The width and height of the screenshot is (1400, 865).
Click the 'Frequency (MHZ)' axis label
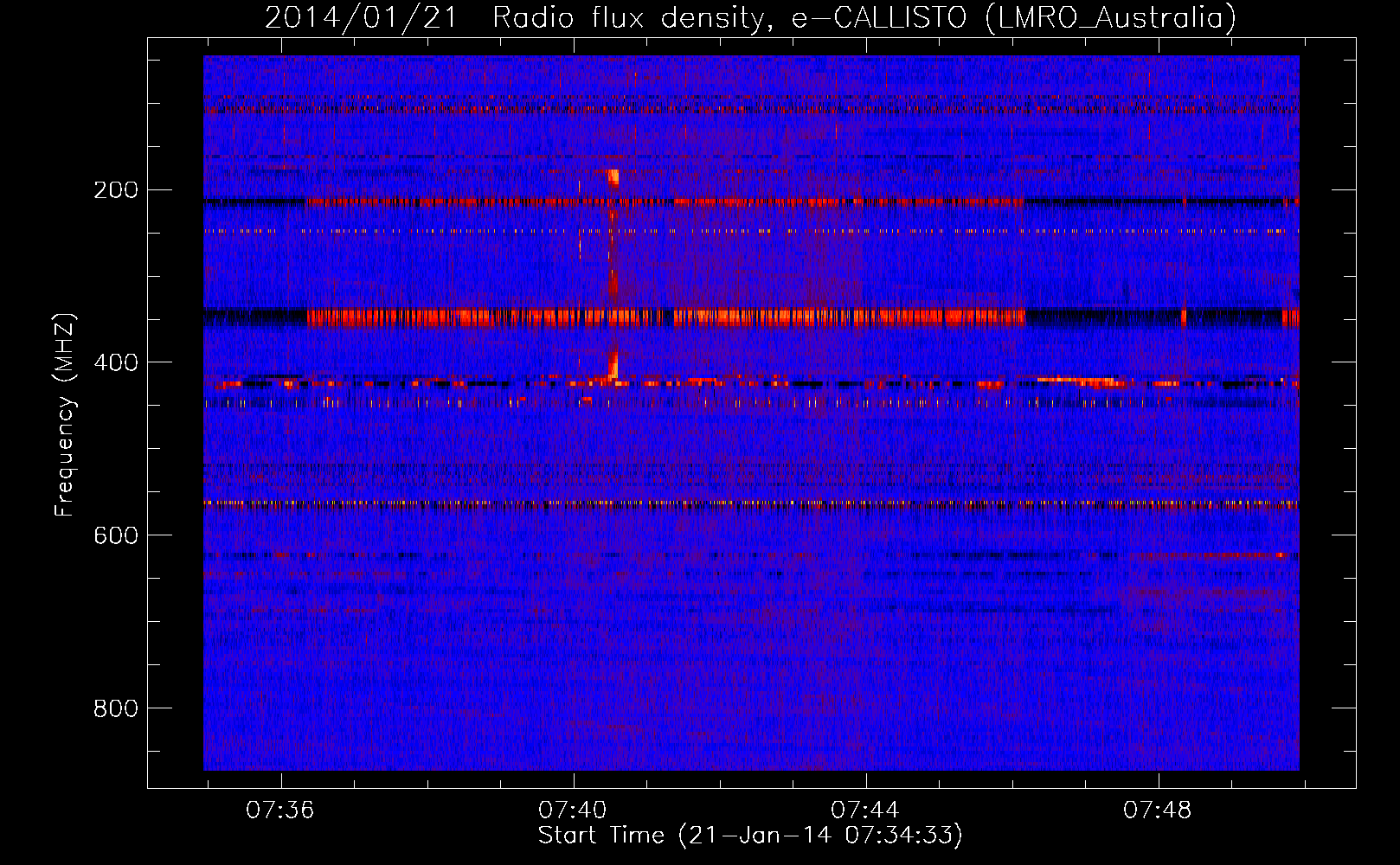point(65,415)
